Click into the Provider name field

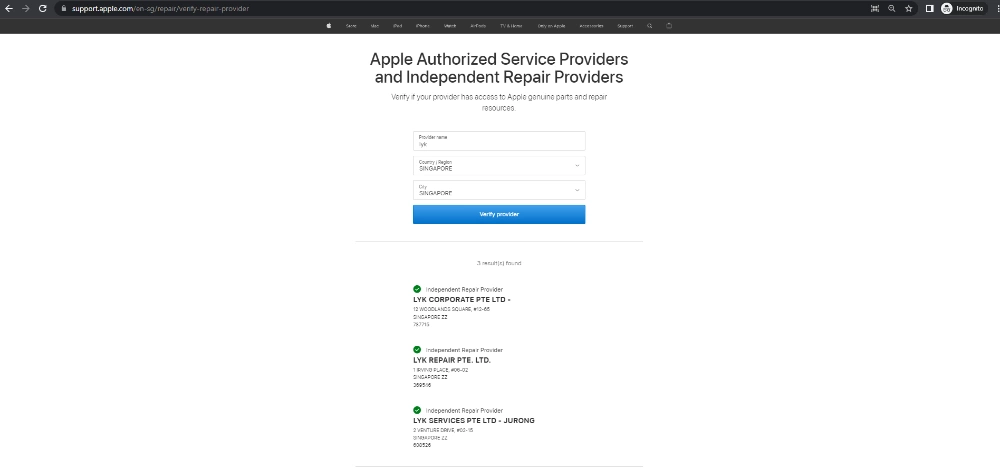coord(499,141)
